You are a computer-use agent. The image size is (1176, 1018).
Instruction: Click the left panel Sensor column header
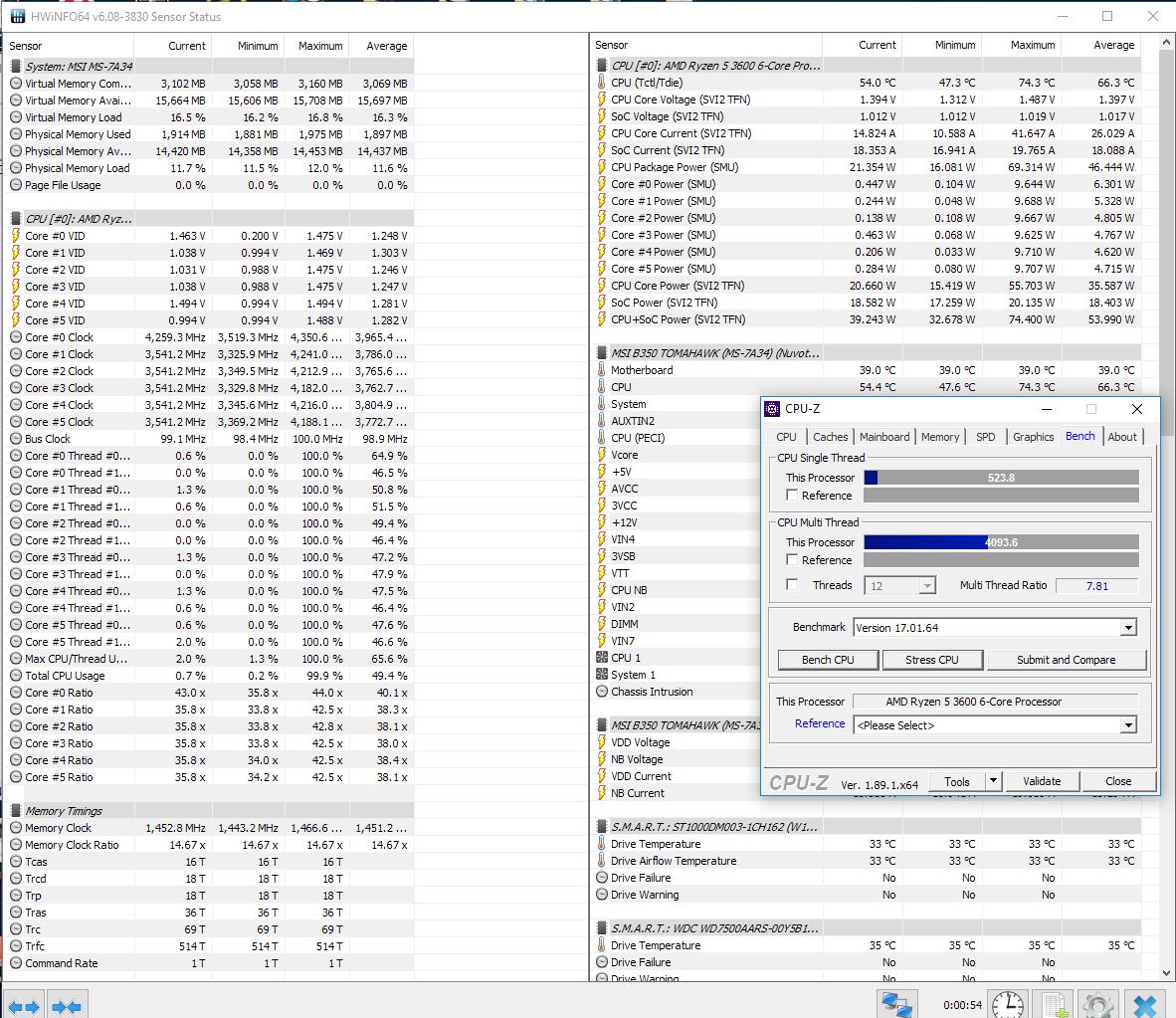click(71, 46)
